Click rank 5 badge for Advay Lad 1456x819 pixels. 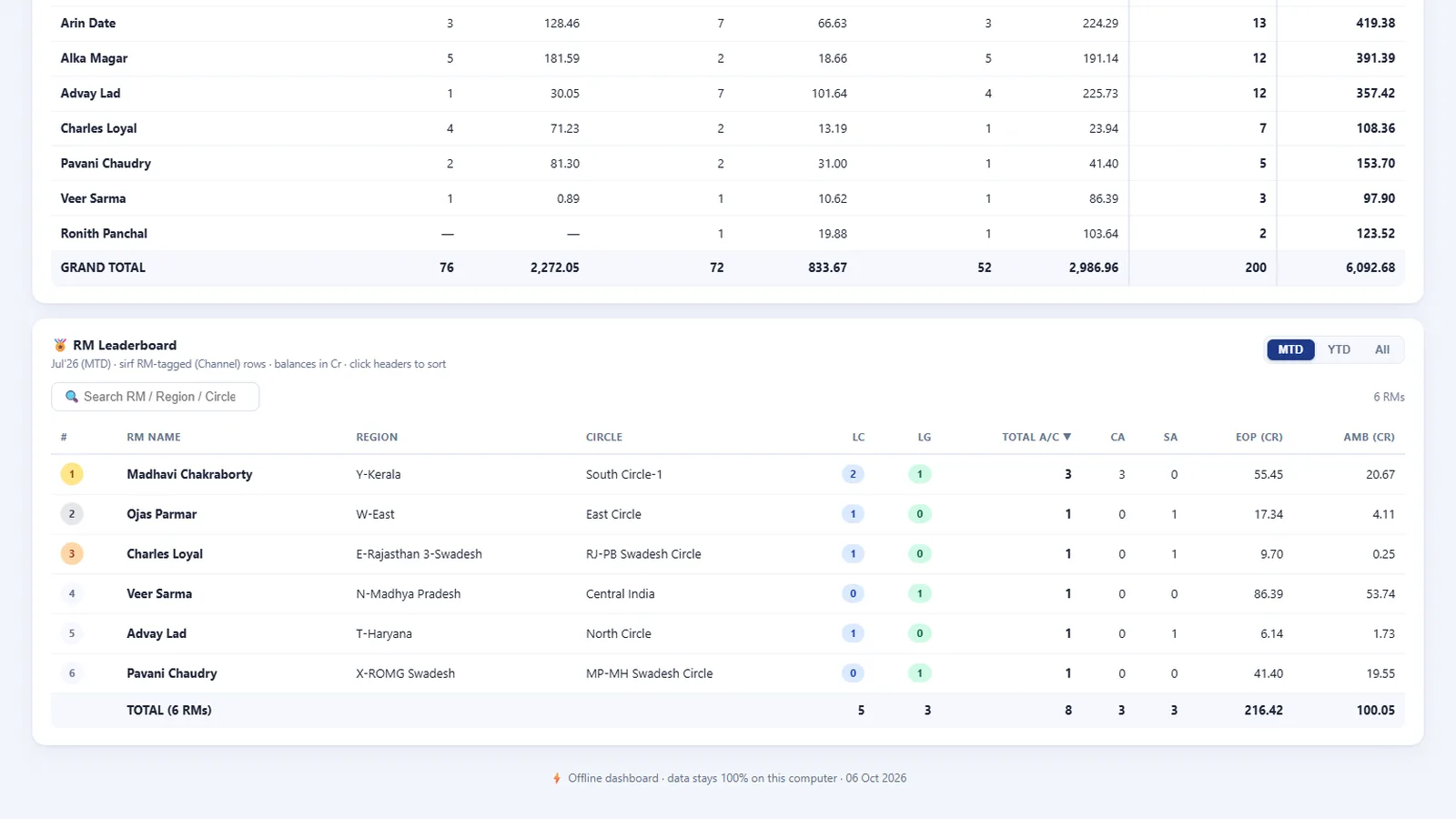72,633
